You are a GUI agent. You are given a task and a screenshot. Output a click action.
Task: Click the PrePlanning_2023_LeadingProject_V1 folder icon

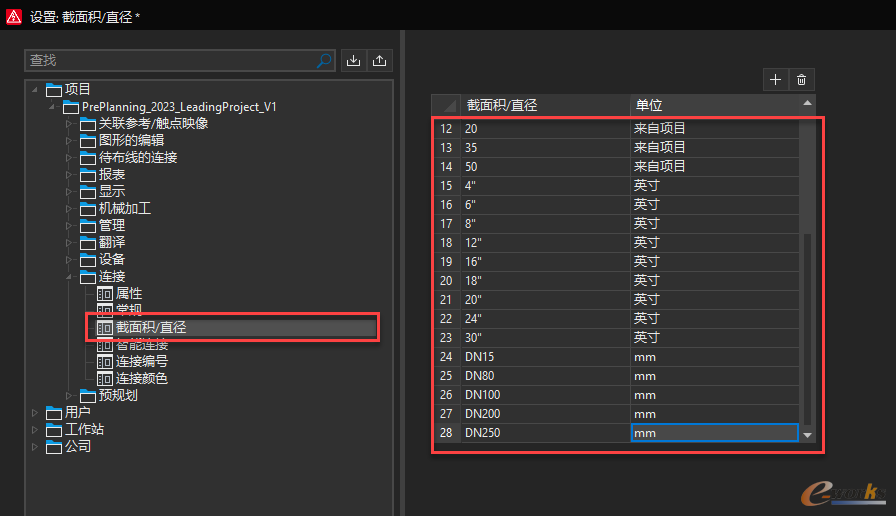point(71,107)
